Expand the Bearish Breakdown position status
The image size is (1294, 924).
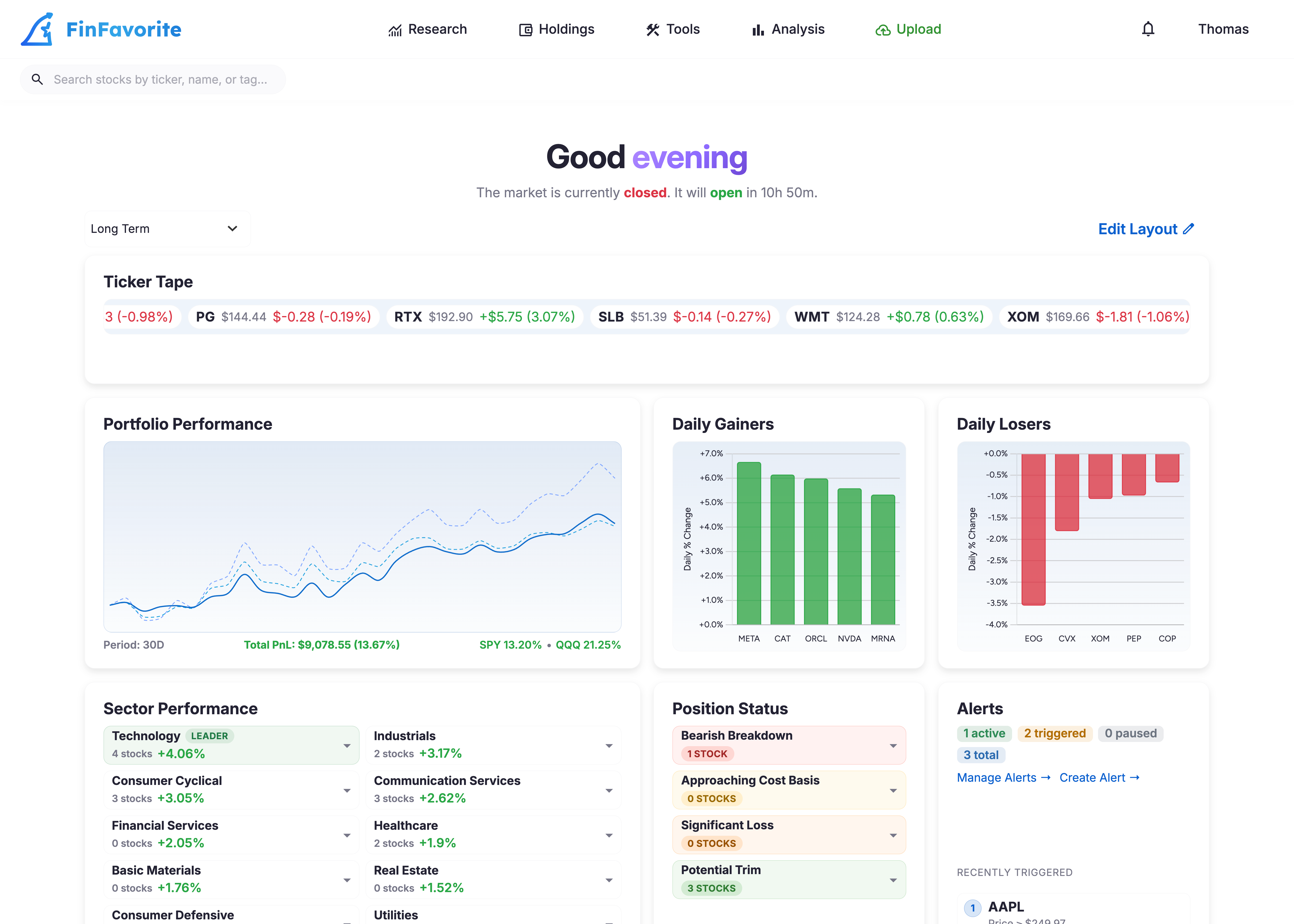point(893,745)
